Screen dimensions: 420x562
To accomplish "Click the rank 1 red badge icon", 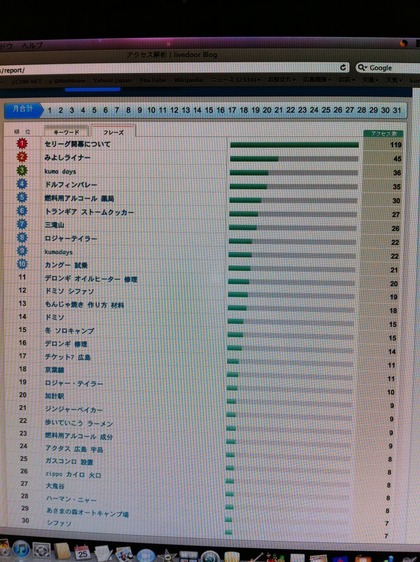I will point(22,143).
